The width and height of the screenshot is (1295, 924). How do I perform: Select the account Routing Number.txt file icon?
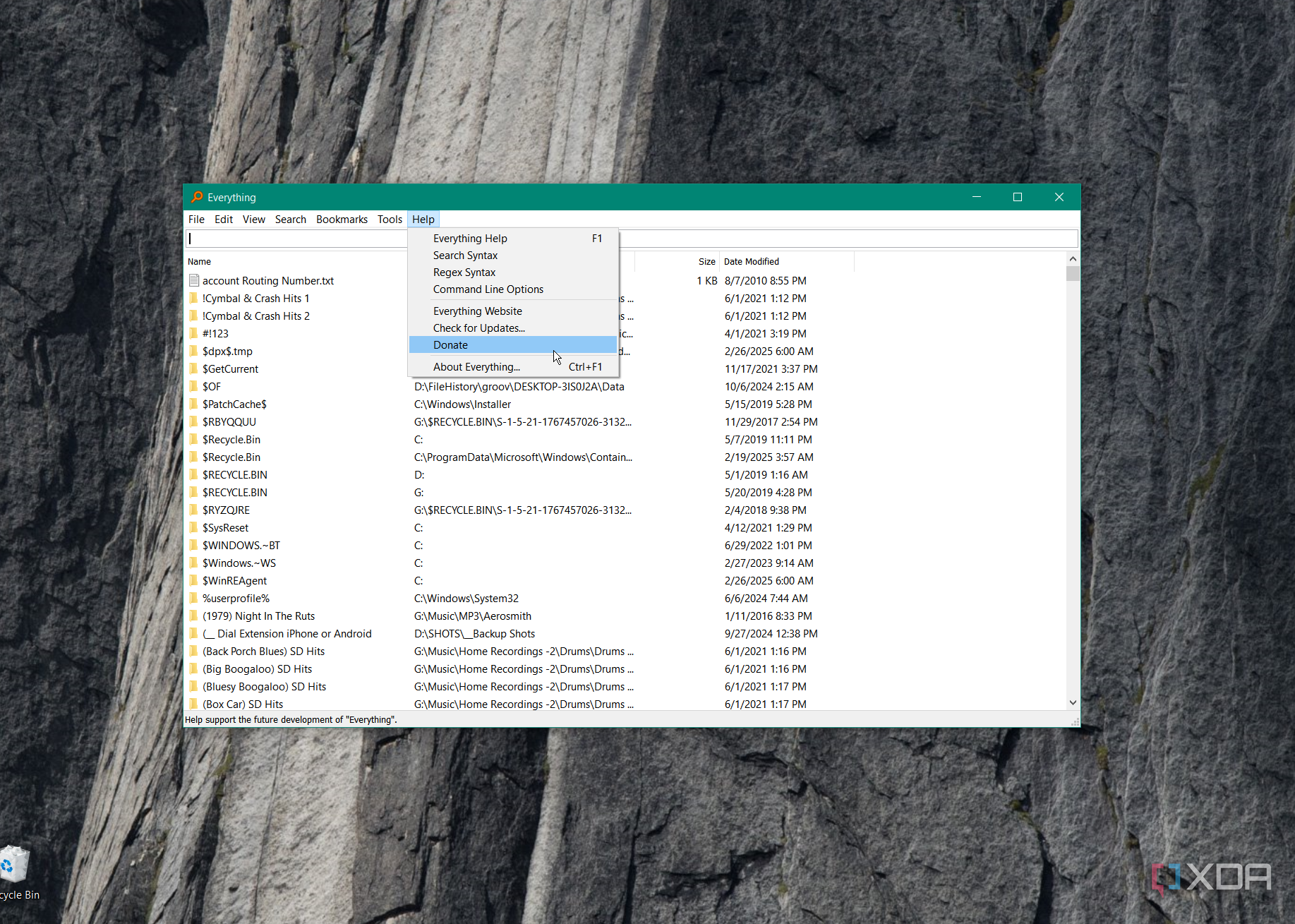(x=194, y=280)
